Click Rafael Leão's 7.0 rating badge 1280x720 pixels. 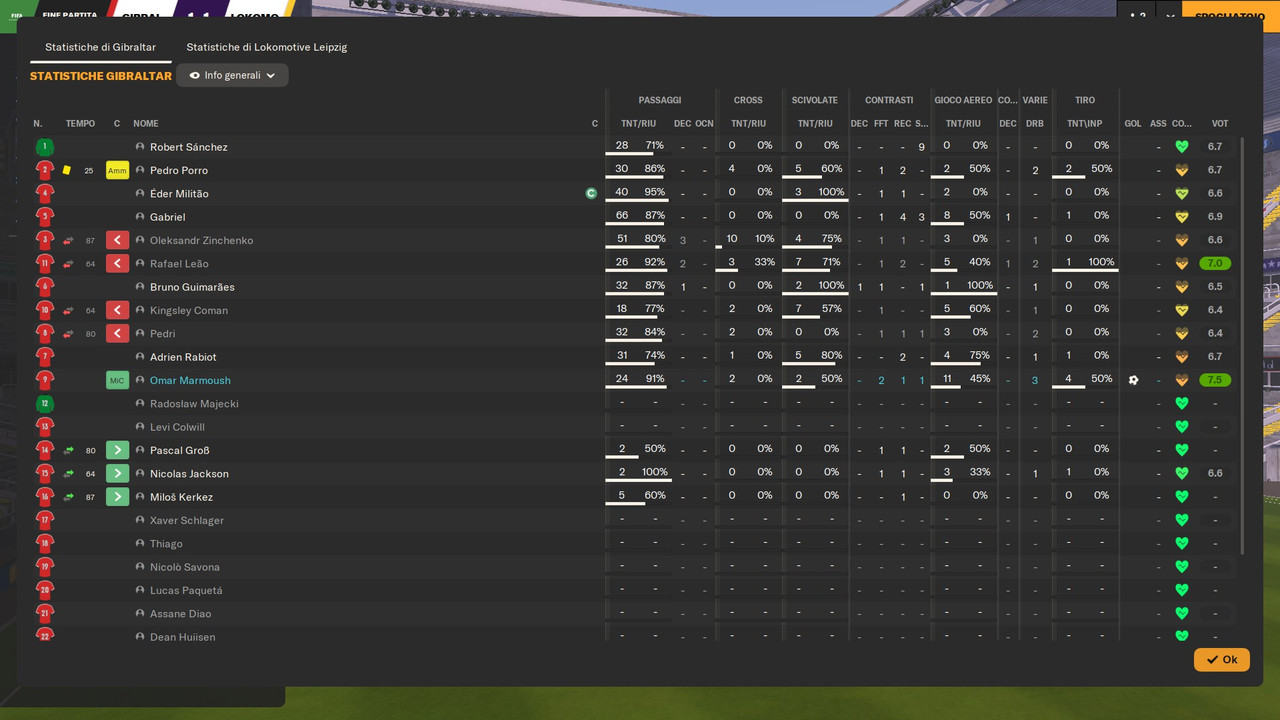point(1215,263)
